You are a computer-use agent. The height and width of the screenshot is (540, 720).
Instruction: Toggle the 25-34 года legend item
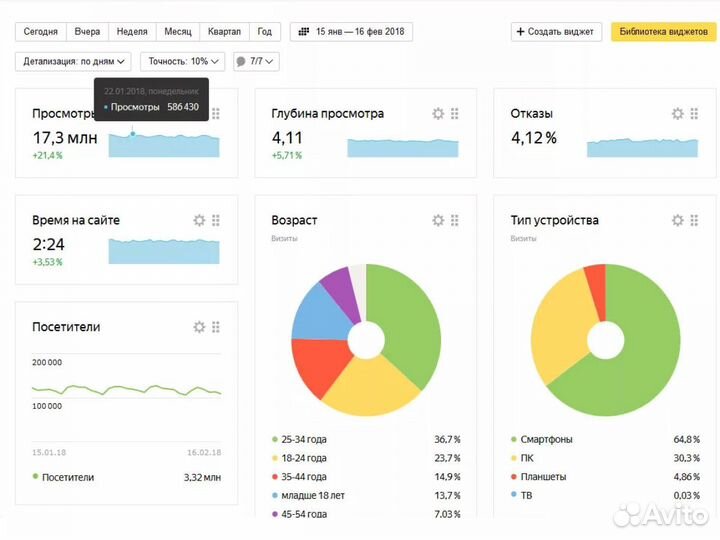[304, 439]
